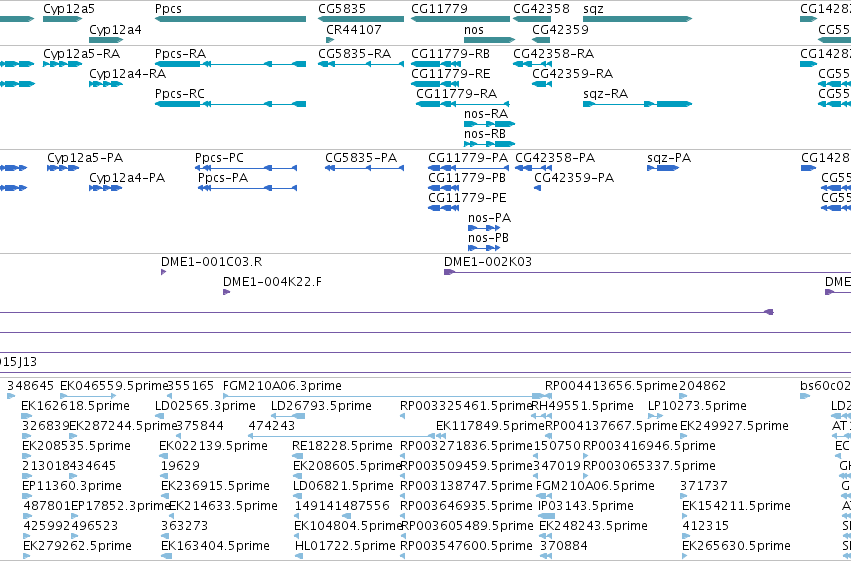Select the DME1-004K22.F clone marker

(x=227, y=292)
